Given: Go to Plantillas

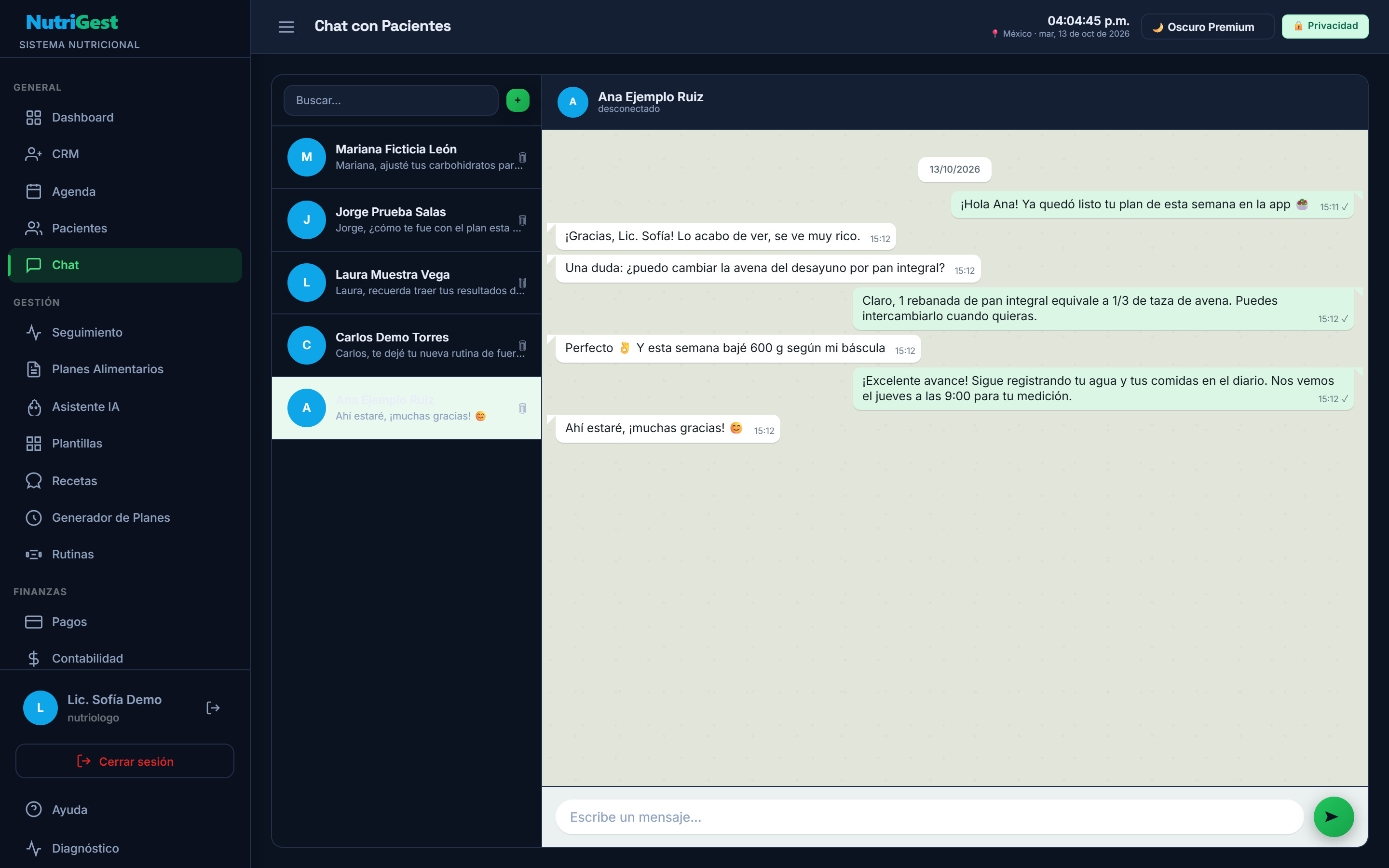Looking at the screenshot, I should (124, 443).
